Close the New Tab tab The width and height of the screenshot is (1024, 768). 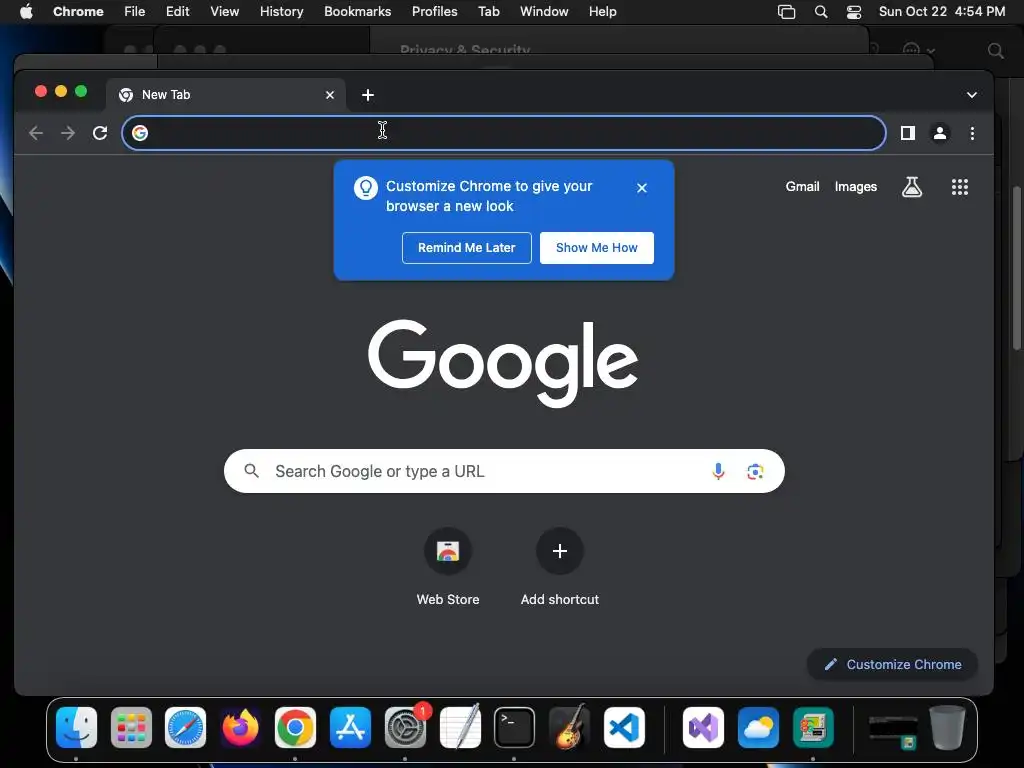pyautogui.click(x=330, y=95)
